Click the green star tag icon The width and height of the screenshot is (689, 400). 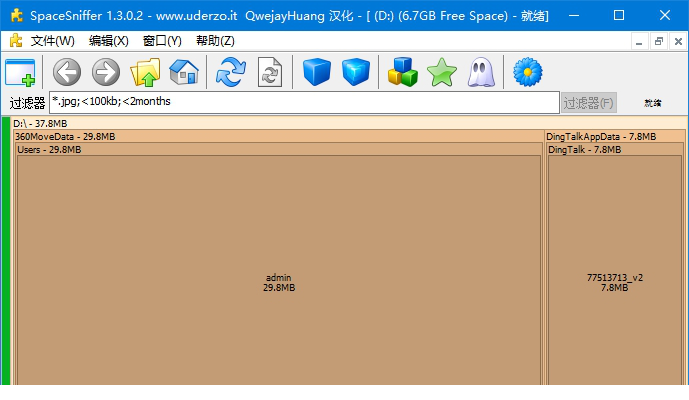click(442, 73)
